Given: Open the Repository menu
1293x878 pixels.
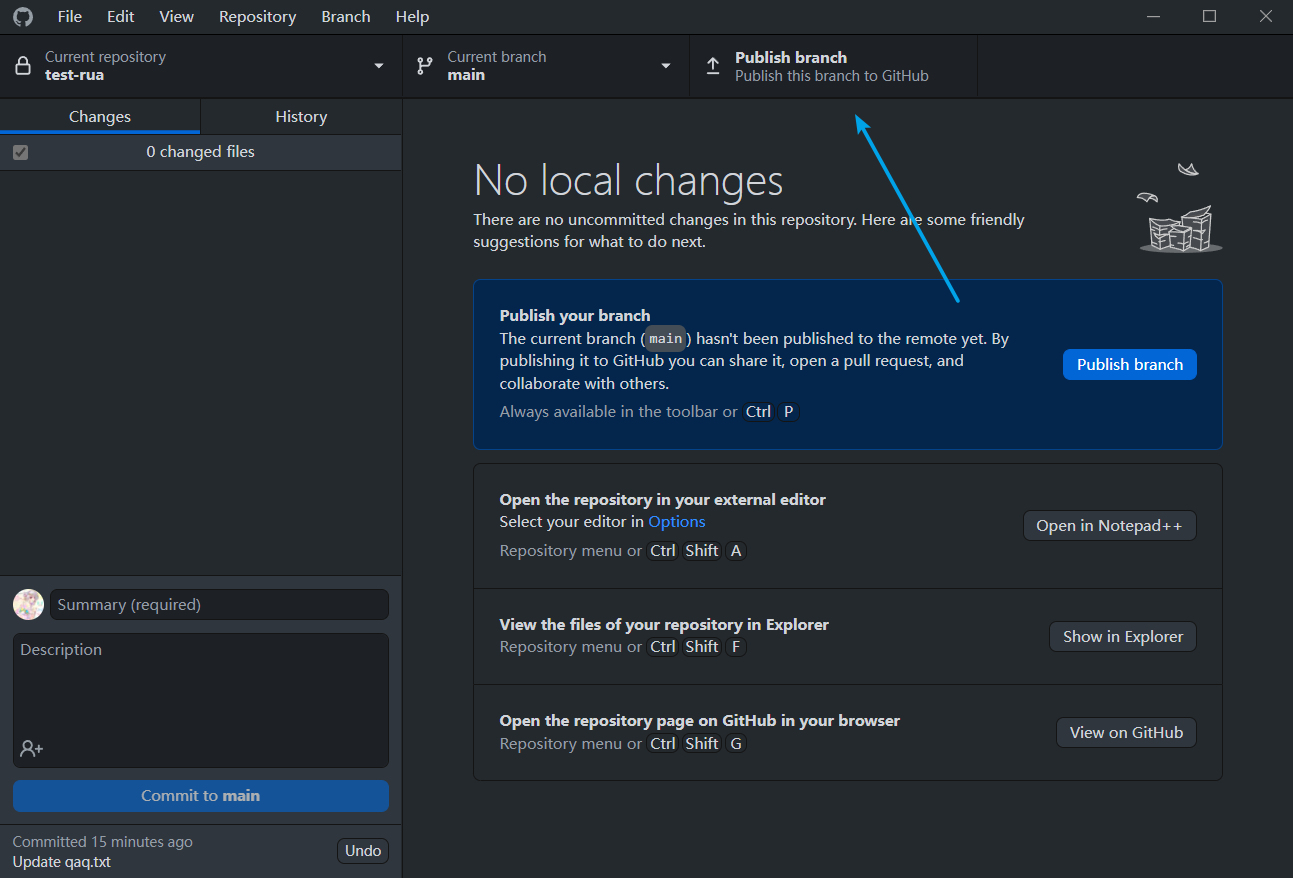Looking at the screenshot, I should (257, 16).
